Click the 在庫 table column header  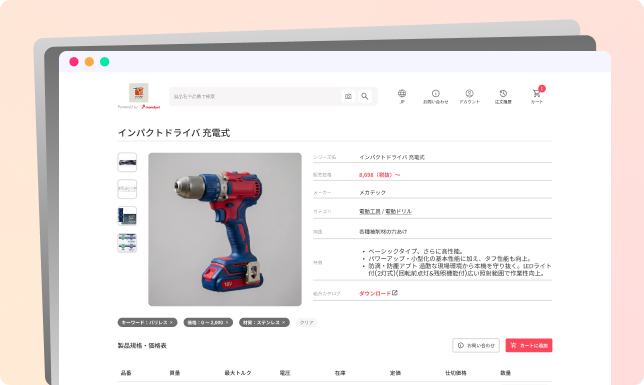[340, 373]
